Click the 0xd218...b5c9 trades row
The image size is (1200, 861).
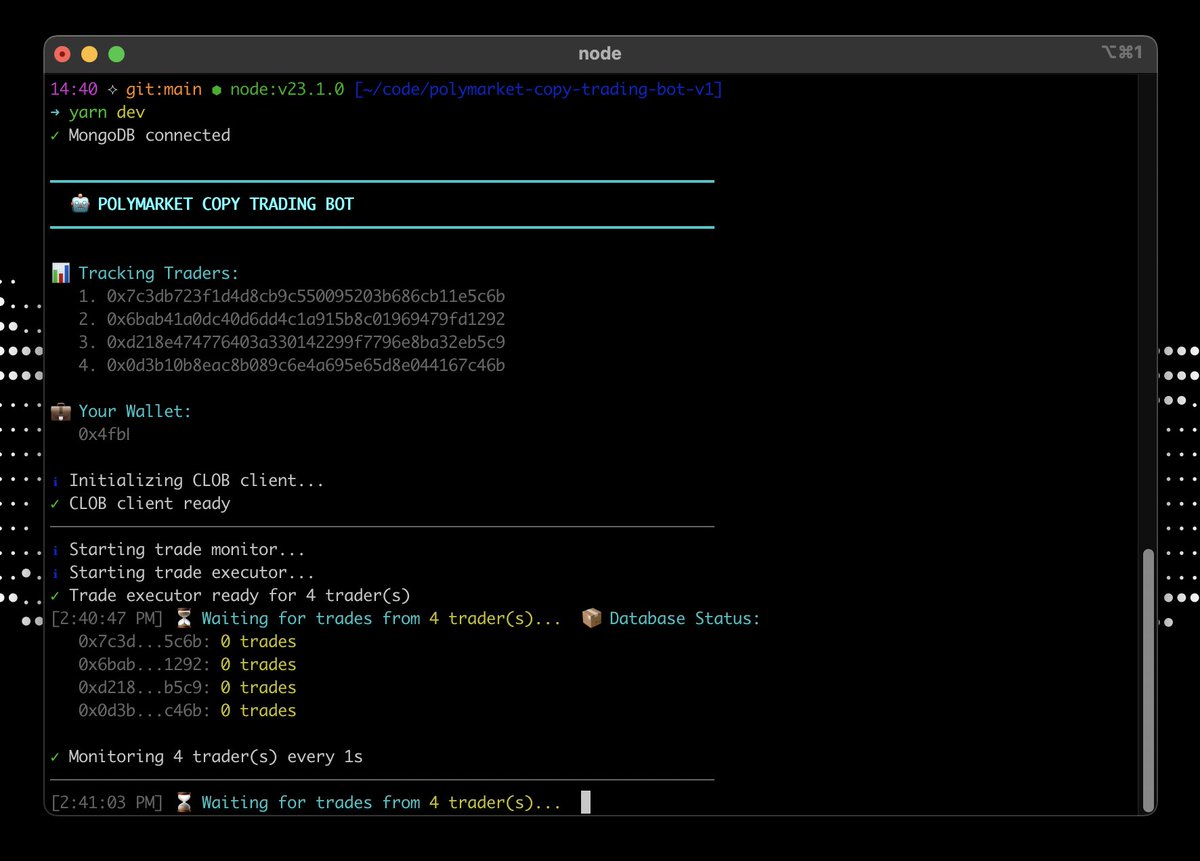pyautogui.click(x=188, y=687)
